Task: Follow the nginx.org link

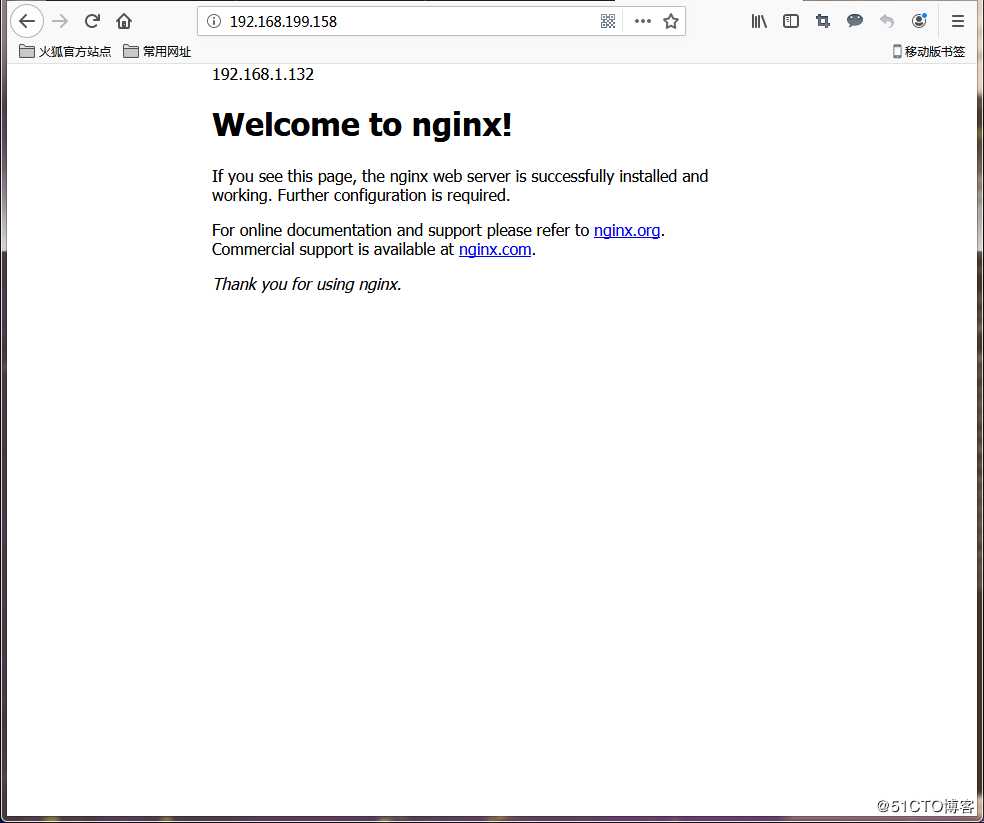Action: click(627, 230)
